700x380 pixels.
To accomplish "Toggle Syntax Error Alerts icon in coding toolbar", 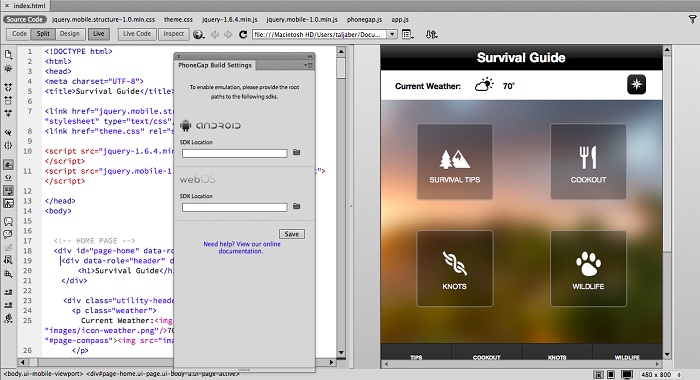I will tap(8, 203).
